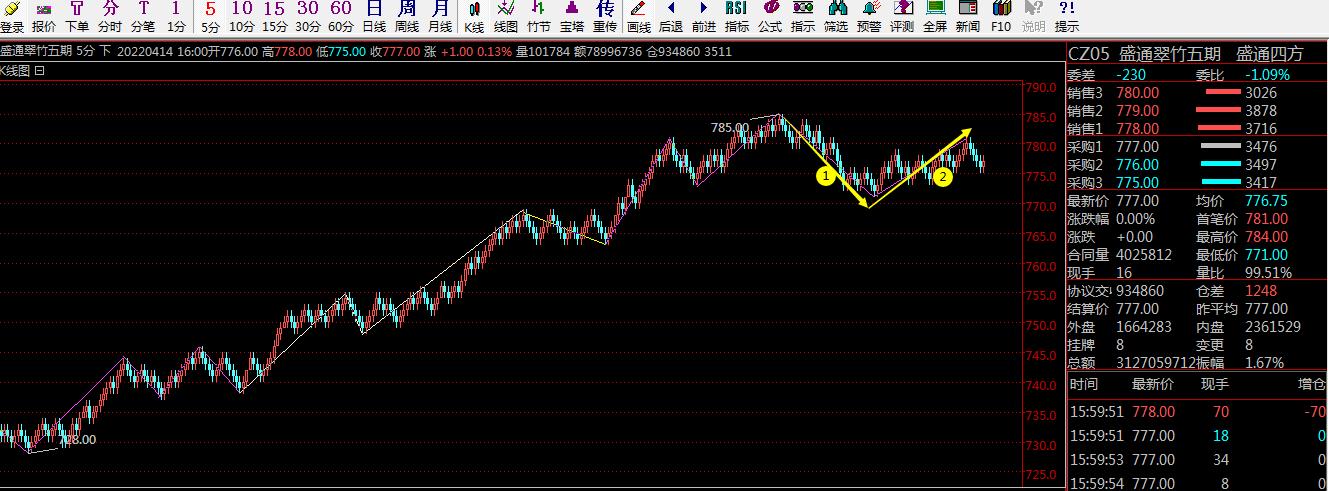1329x491 pixels.
Task: Select the 5分 five-minute period
Action: tap(210, 17)
